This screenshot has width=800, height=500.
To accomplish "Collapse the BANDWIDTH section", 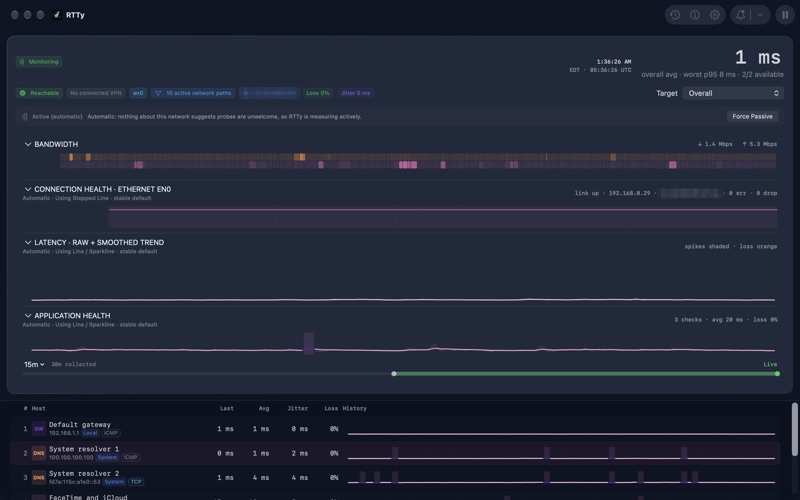I will click(28, 144).
